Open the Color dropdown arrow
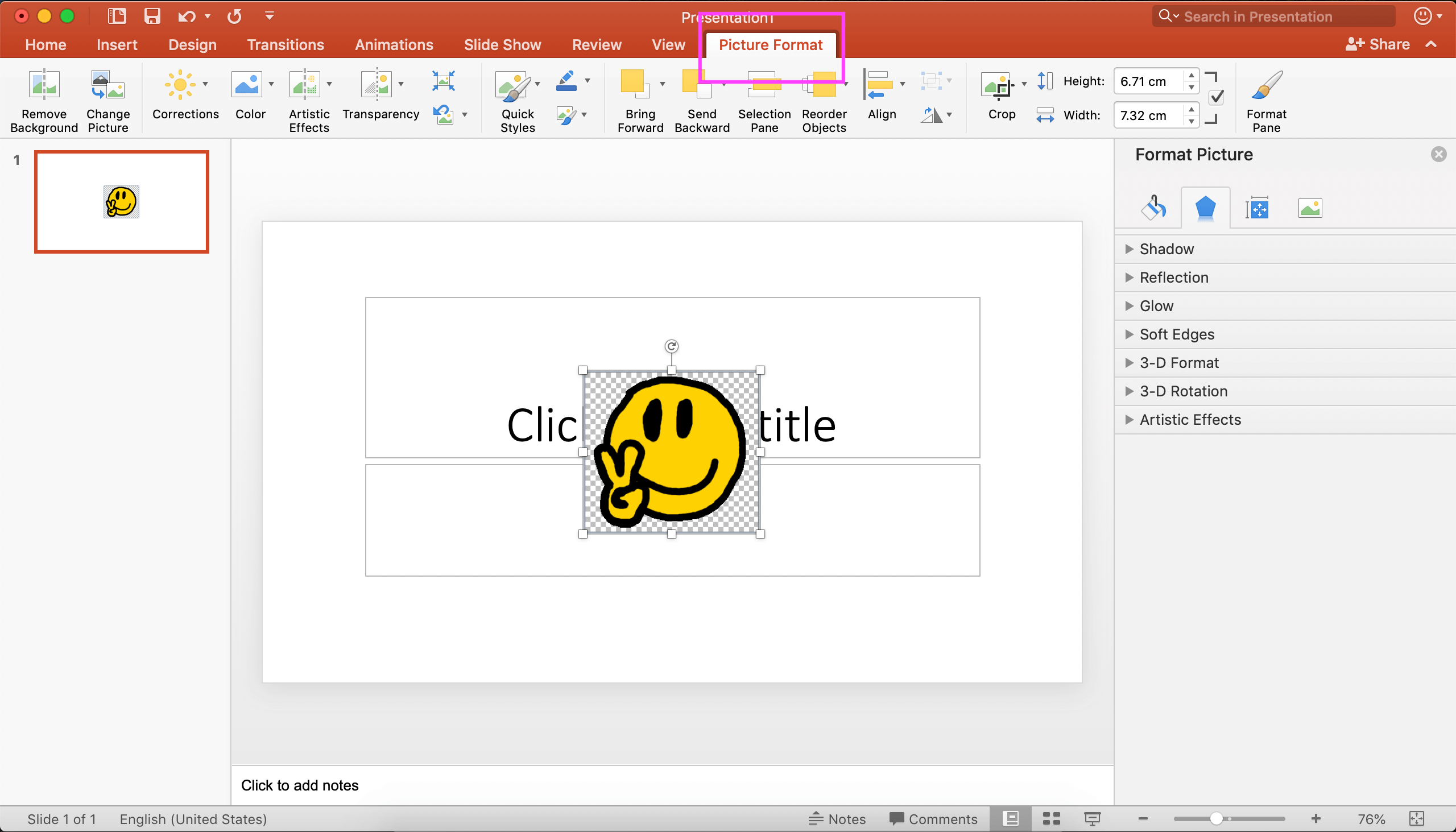Screen dimensions: 1456x832 pyautogui.click(x=271, y=83)
